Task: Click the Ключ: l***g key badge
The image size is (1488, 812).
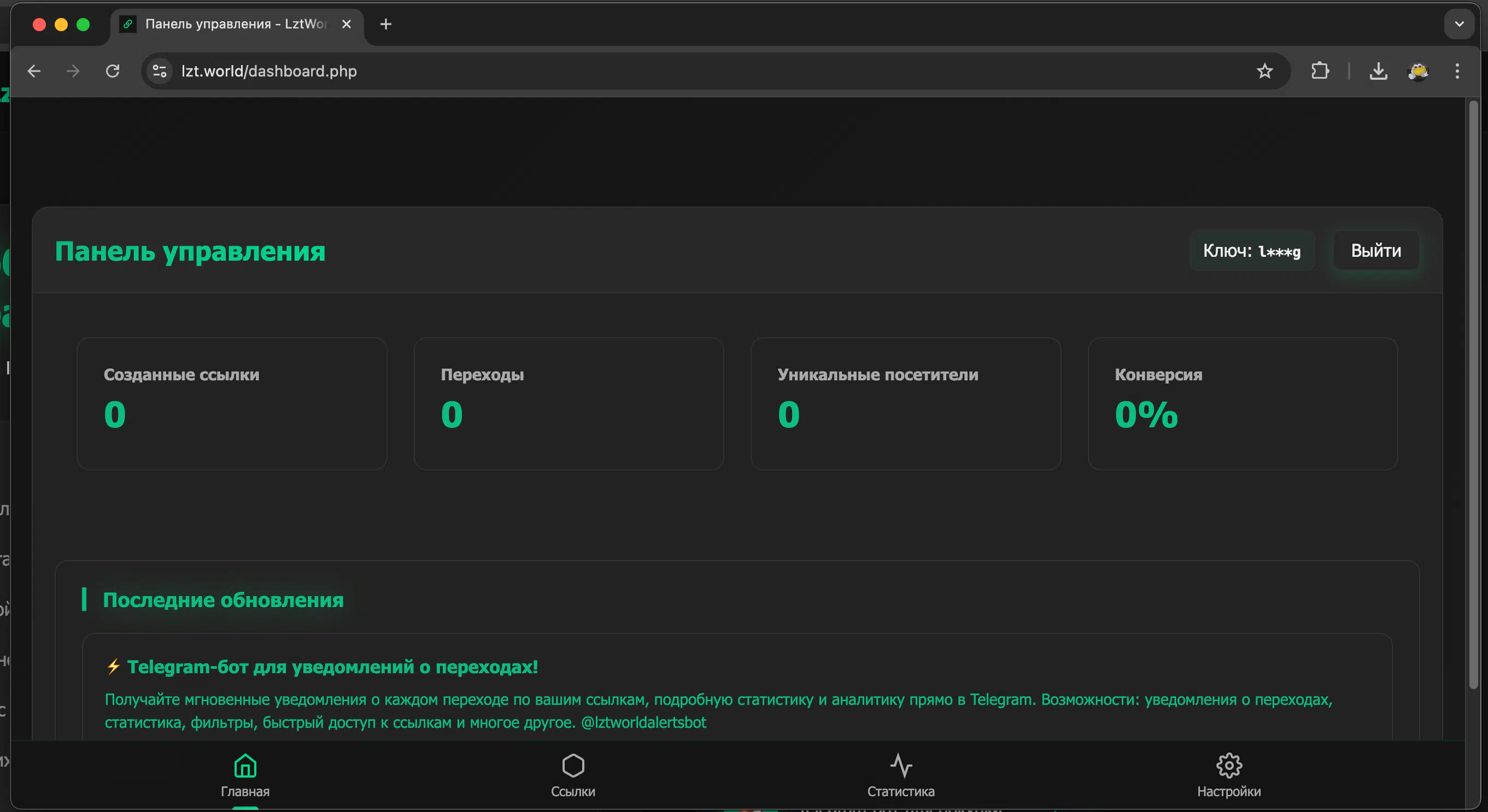Action: pyautogui.click(x=1252, y=251)
